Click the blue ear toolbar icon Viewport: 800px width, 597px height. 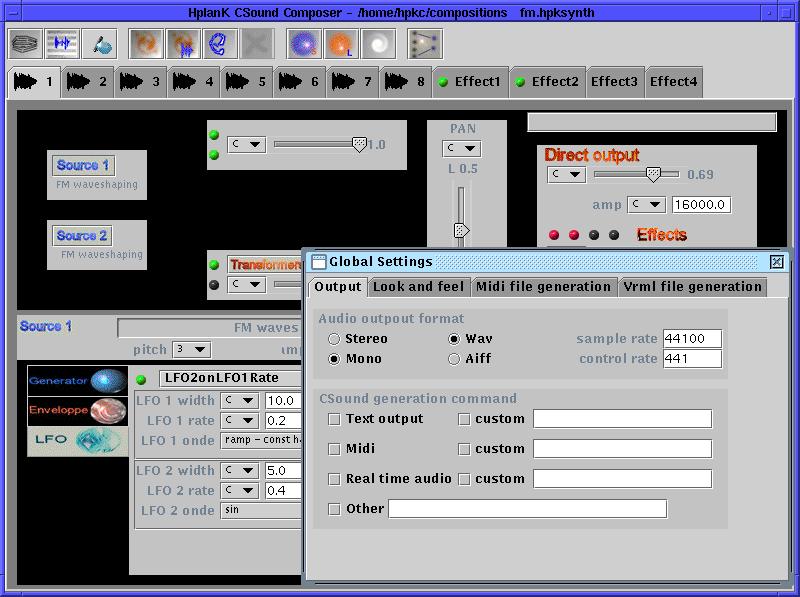pos(220,44)
